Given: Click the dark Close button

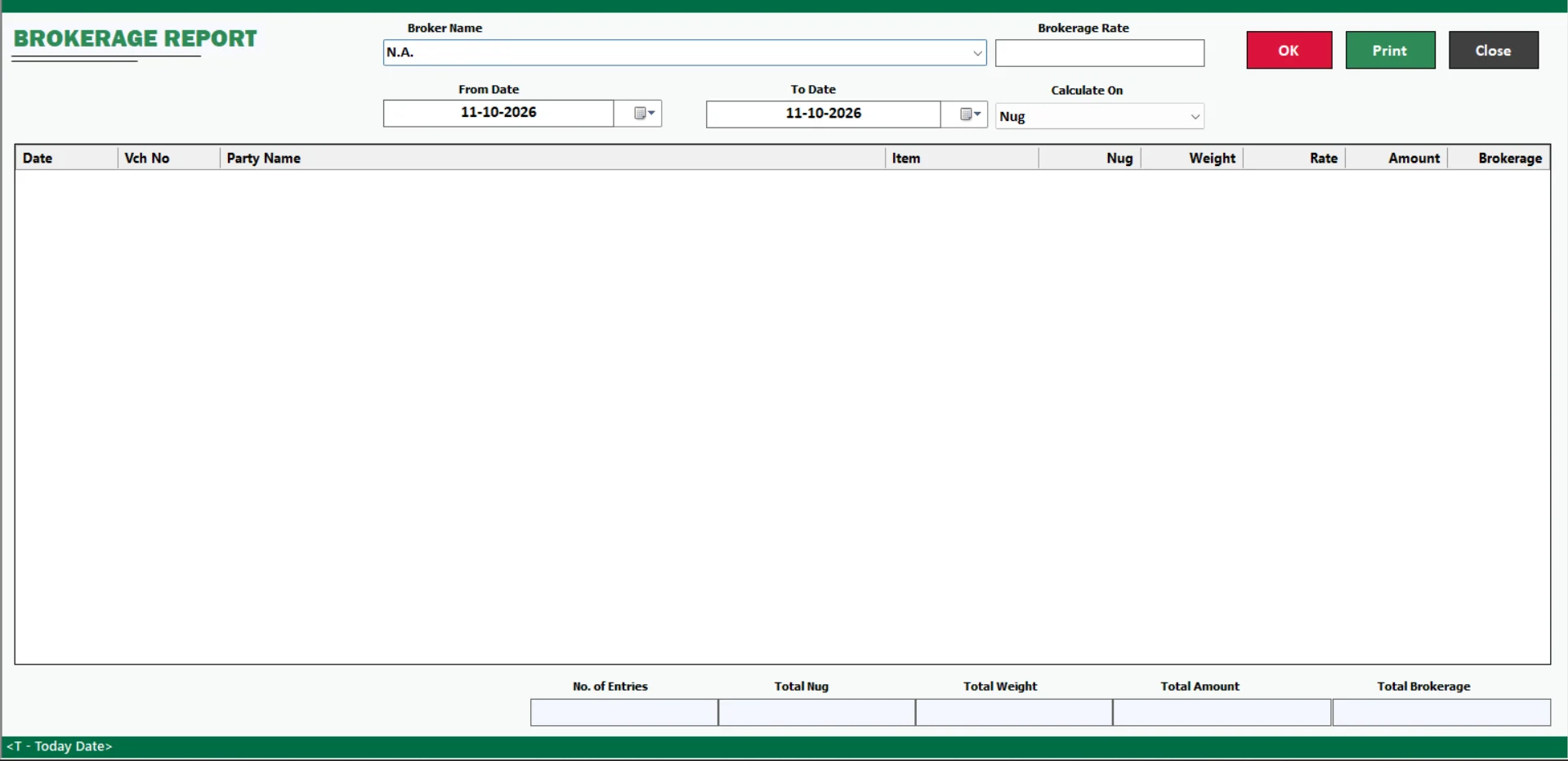Looking at the screenshot, I should tap(1493, 50).
